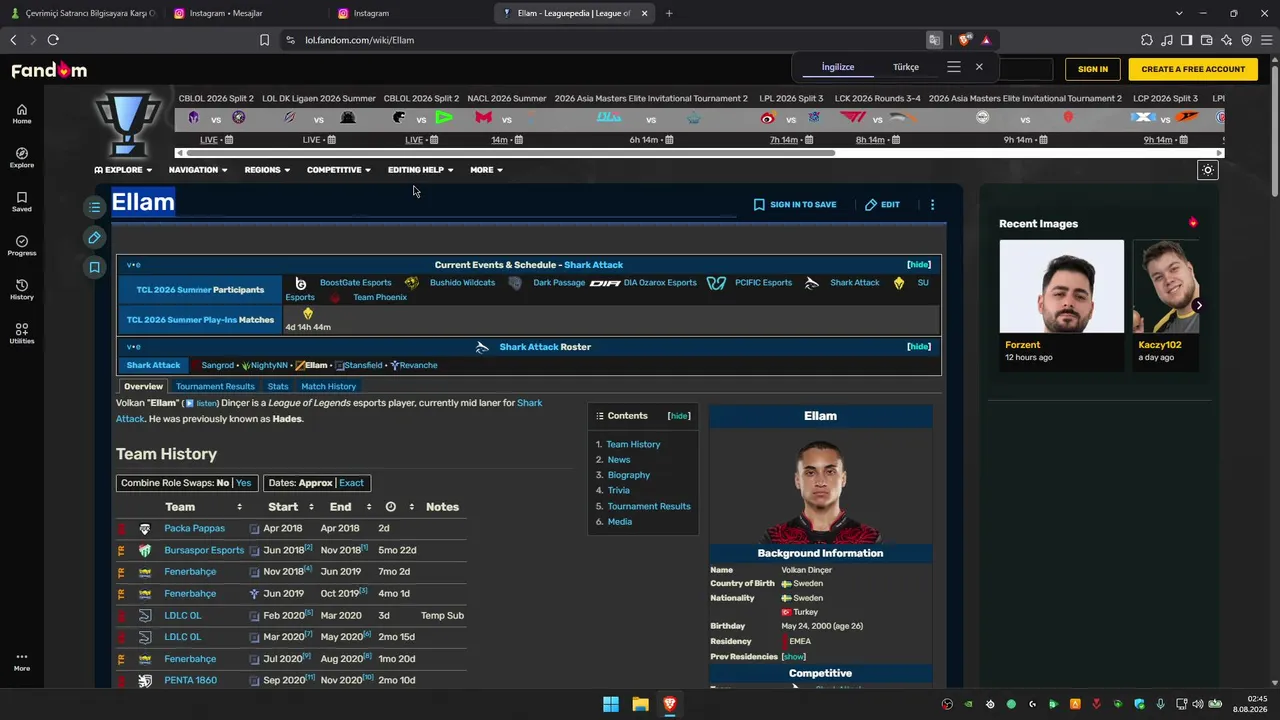Switch to Instagram Mesajlar browser tab
The height and width of the screenshot is (720, 1280).
pyautogui.click(x=246, y=13)
